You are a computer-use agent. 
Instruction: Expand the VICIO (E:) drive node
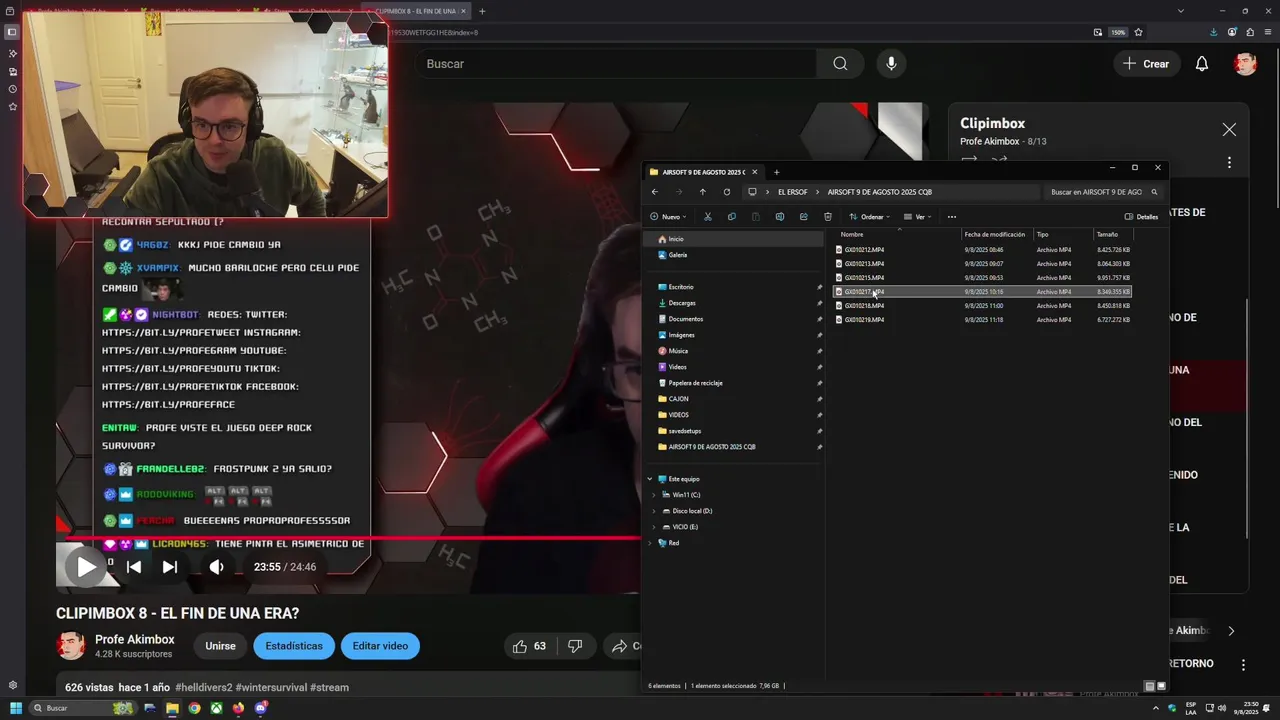click(x=654, y=527)
